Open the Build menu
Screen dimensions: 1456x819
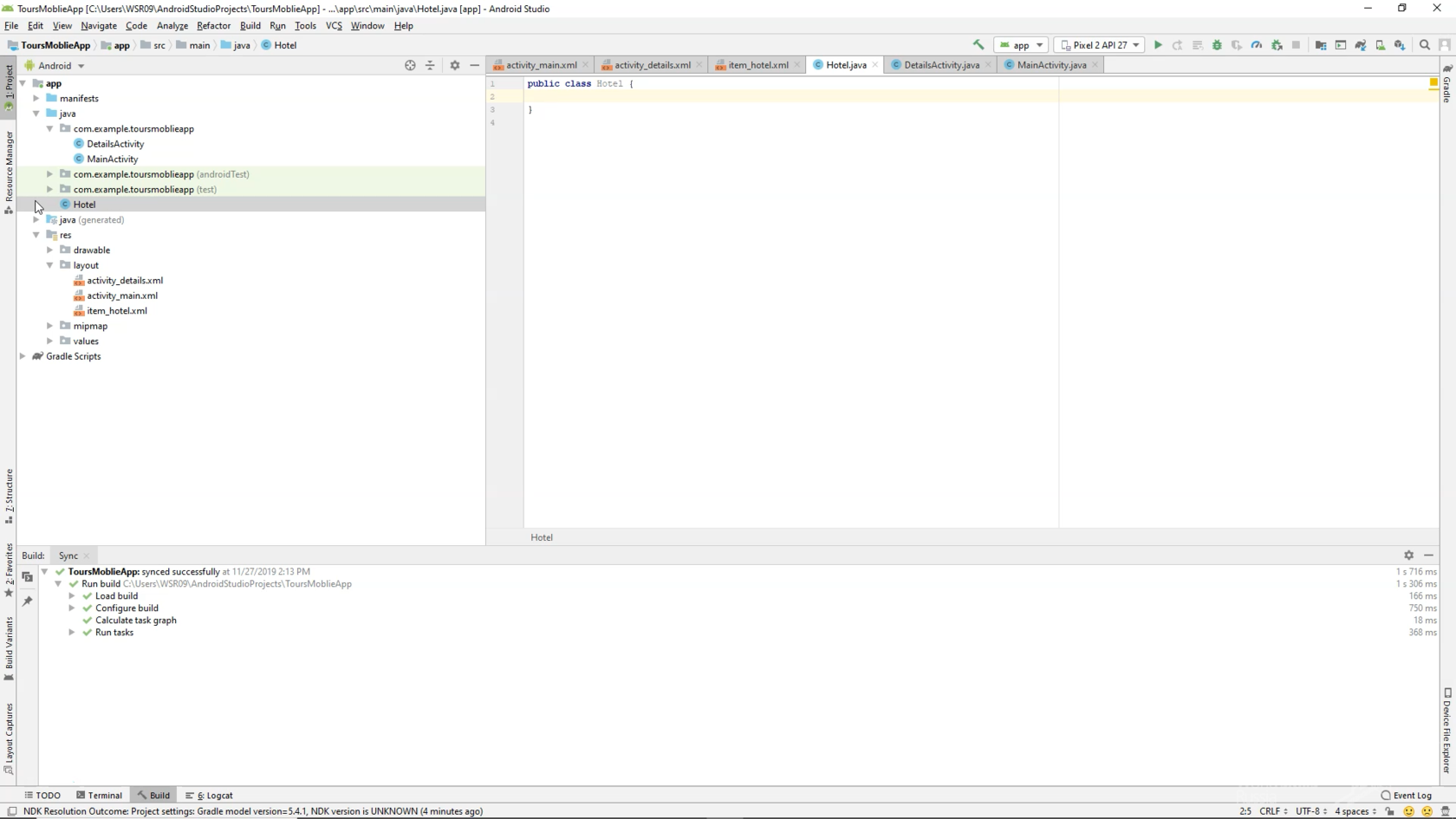click(x=250, y=26)
